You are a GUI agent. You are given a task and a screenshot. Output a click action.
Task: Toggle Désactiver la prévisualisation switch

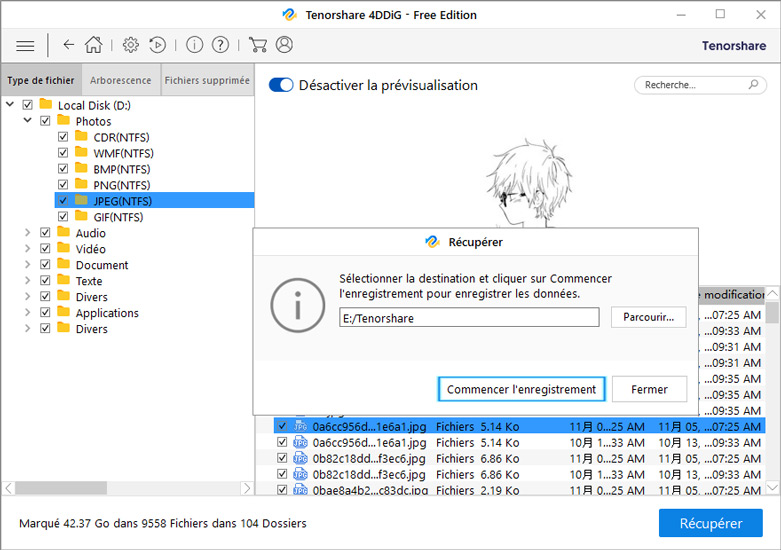[281, 85]
